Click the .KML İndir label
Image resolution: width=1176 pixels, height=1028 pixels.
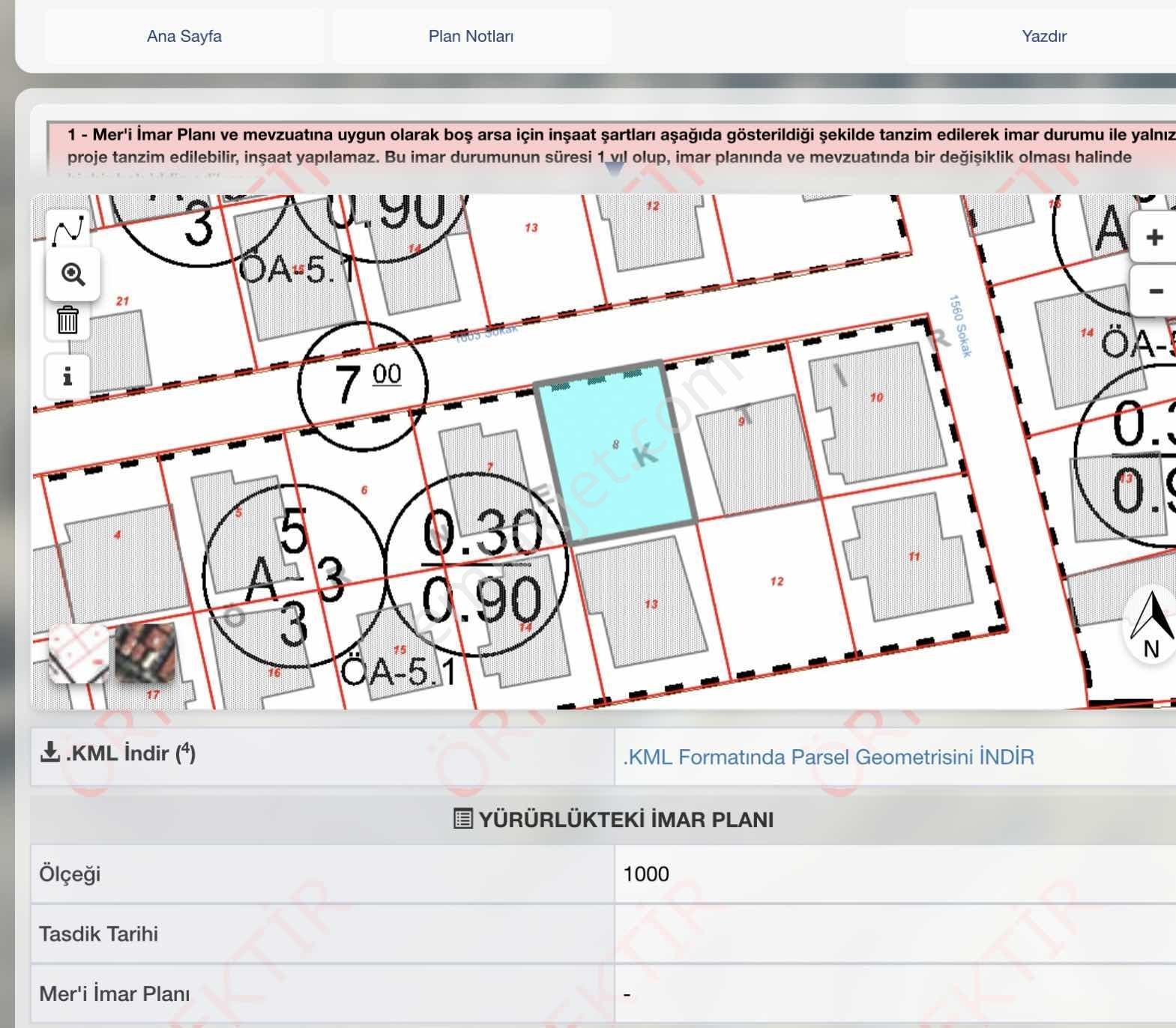[130, 753]
